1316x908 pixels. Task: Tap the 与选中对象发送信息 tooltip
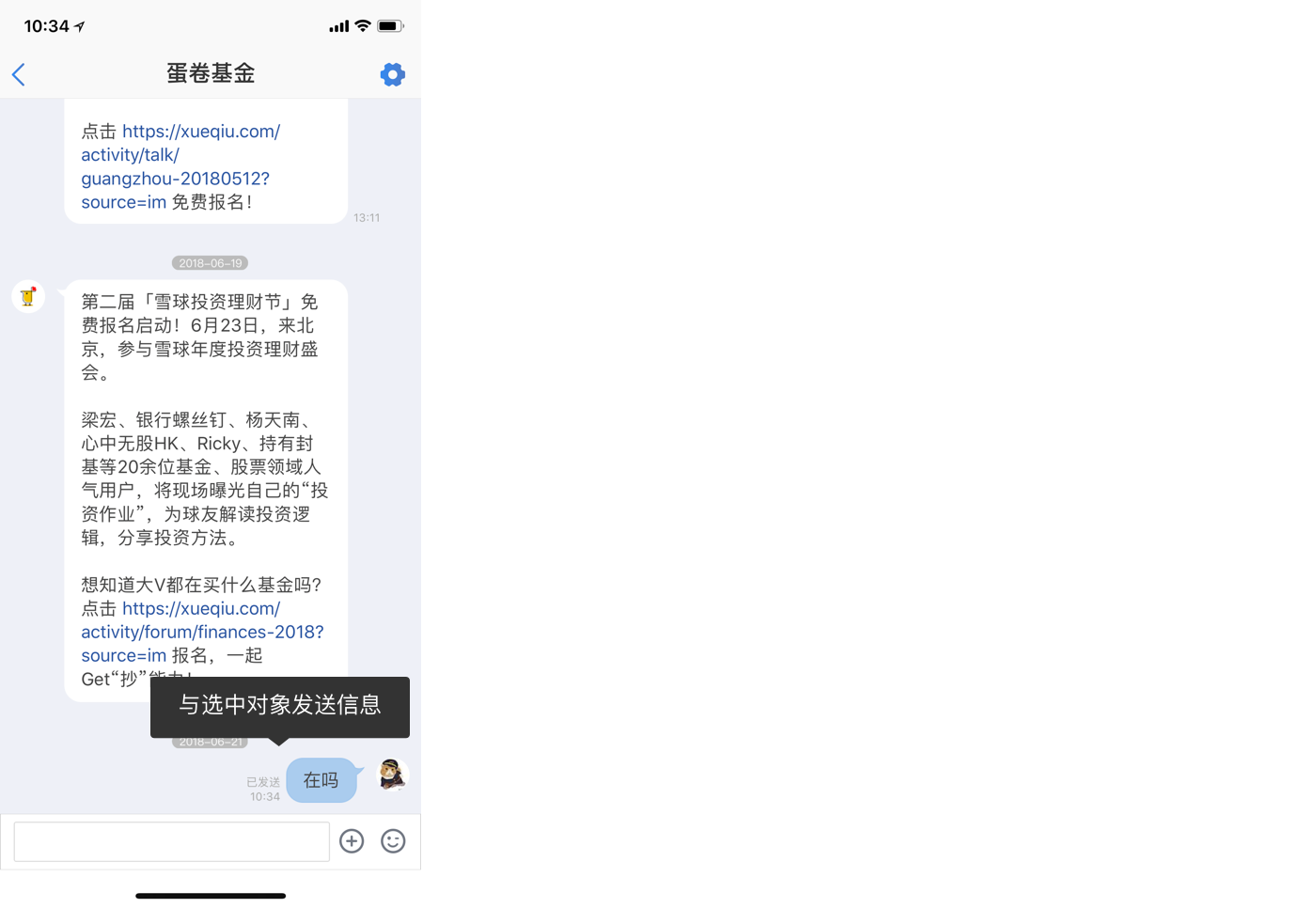280,707
